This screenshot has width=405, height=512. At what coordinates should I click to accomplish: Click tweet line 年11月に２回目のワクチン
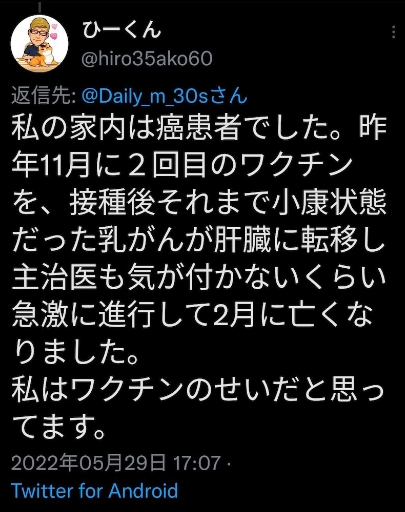click(x=182, y=165)
